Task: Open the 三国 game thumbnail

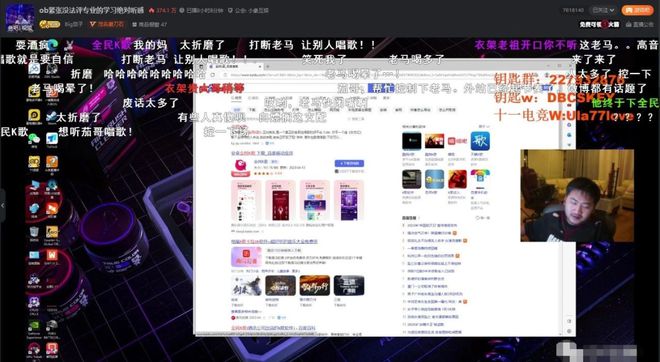Action: click(x=349, y=286)
